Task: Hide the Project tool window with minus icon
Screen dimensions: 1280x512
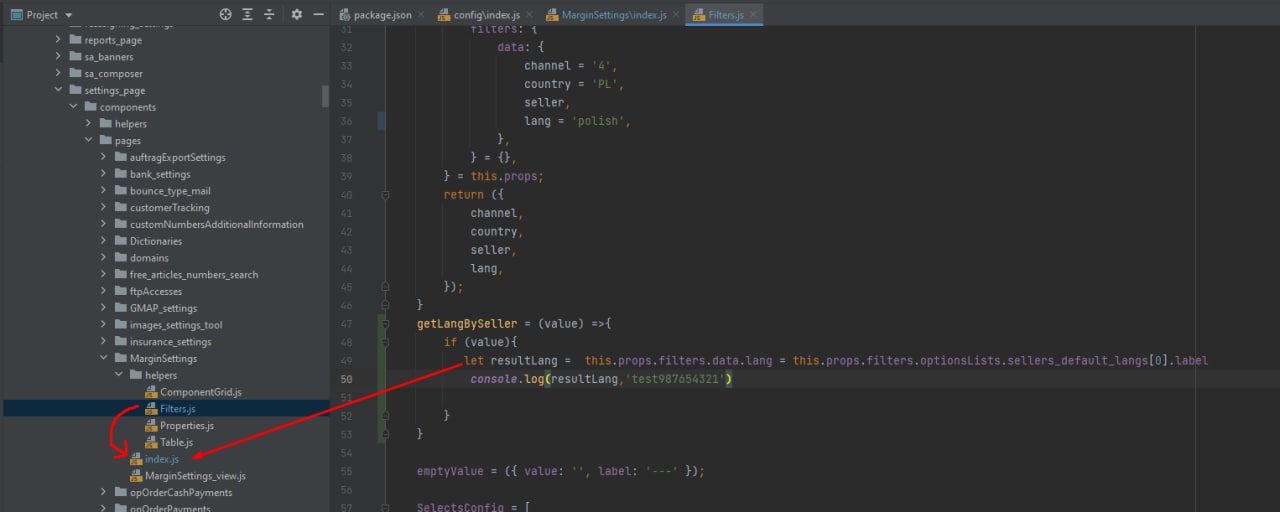Action: [318, 15]
